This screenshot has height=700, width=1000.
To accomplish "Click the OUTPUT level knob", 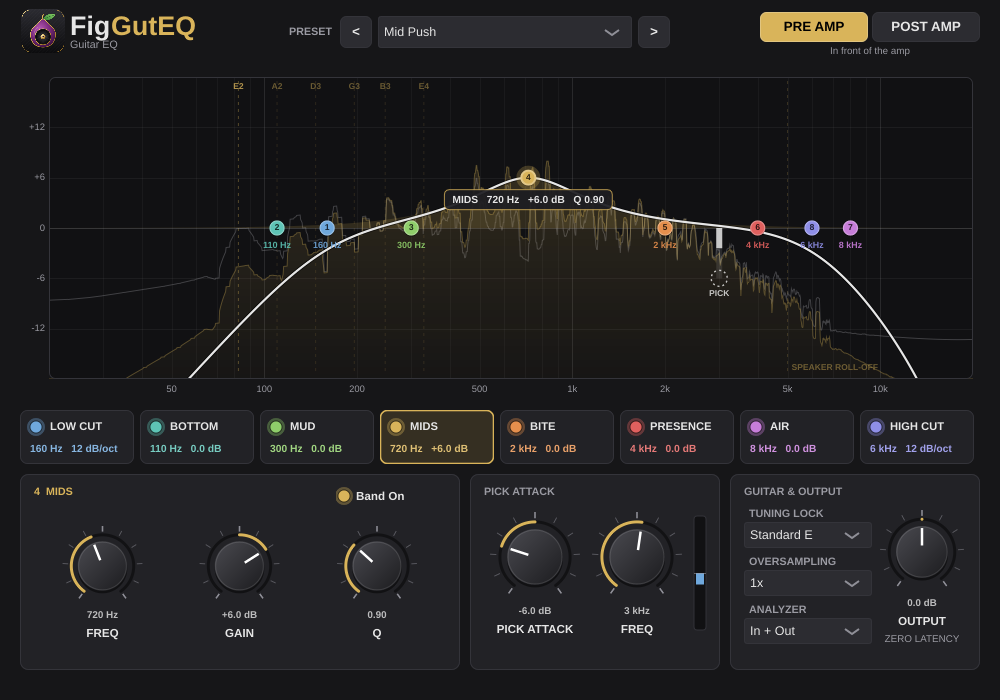I will coord(922,551).
